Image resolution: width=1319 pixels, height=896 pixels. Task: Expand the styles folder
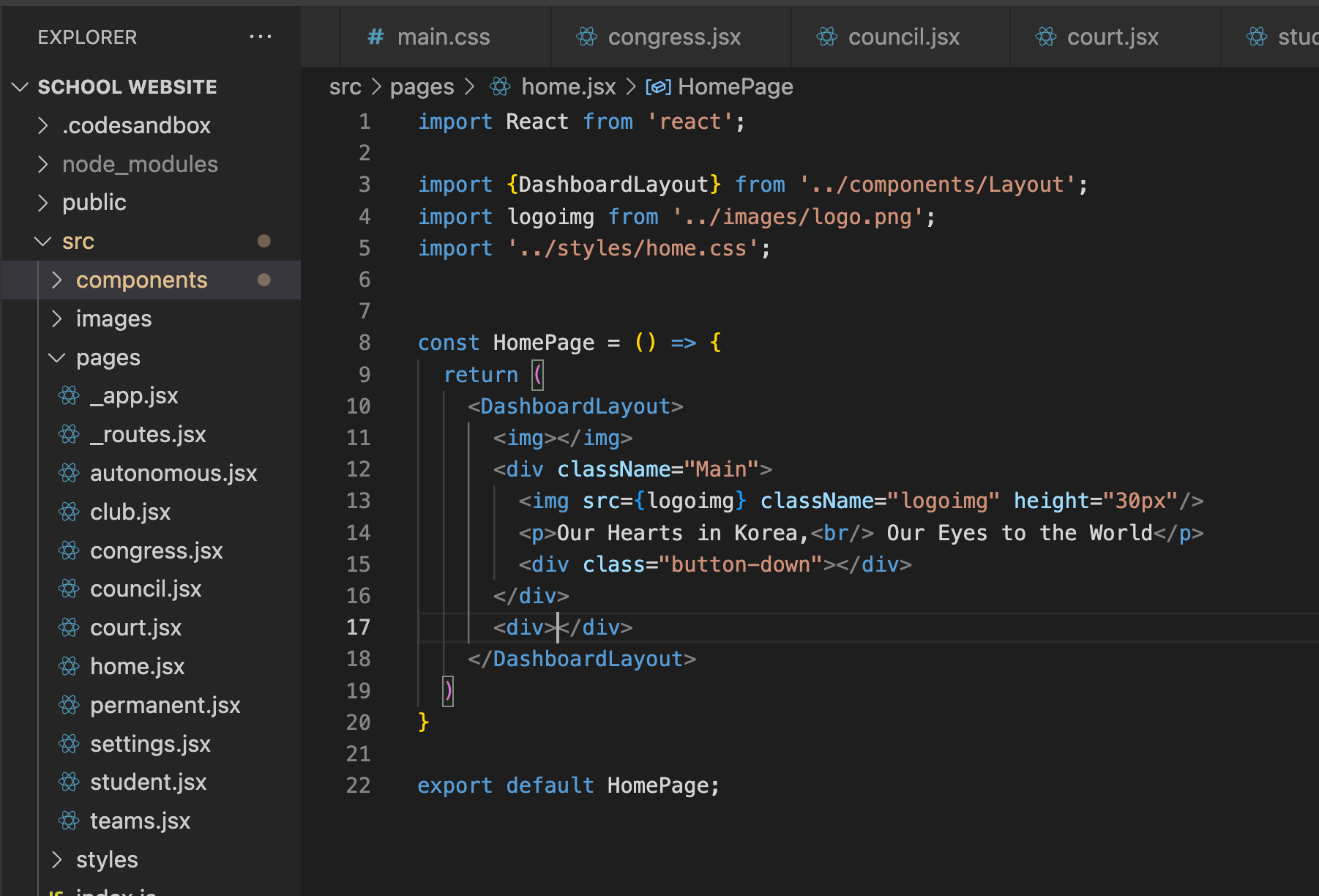57,859
